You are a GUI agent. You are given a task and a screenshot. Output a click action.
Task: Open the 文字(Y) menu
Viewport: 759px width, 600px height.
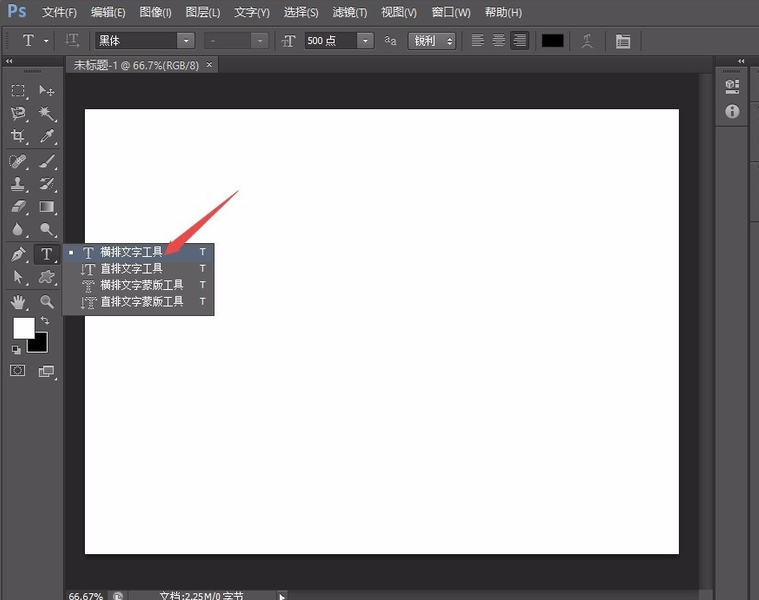click(x=252, y=12)
